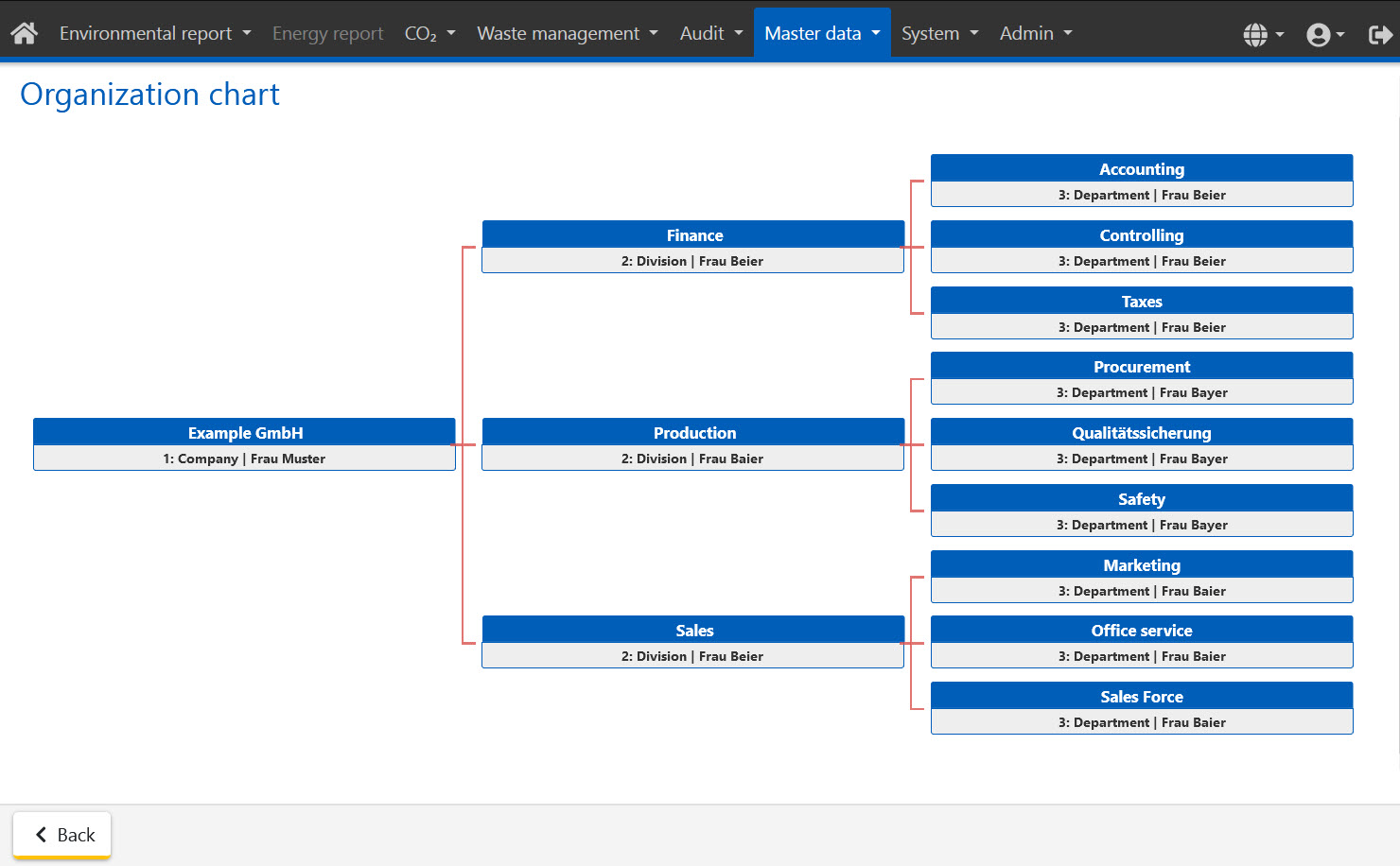Image resolution: width=1400 pixels, height=866 pixels.
Task: Open the Audit menu
Action: 710,33
